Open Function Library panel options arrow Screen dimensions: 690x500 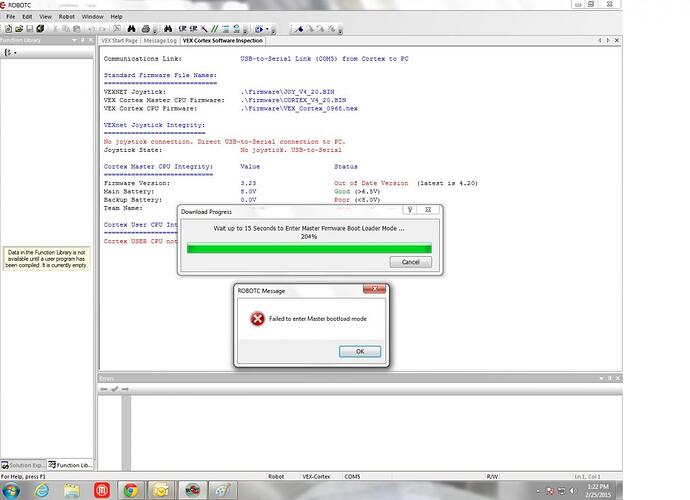pyautogui.click(x=74, y=40)
